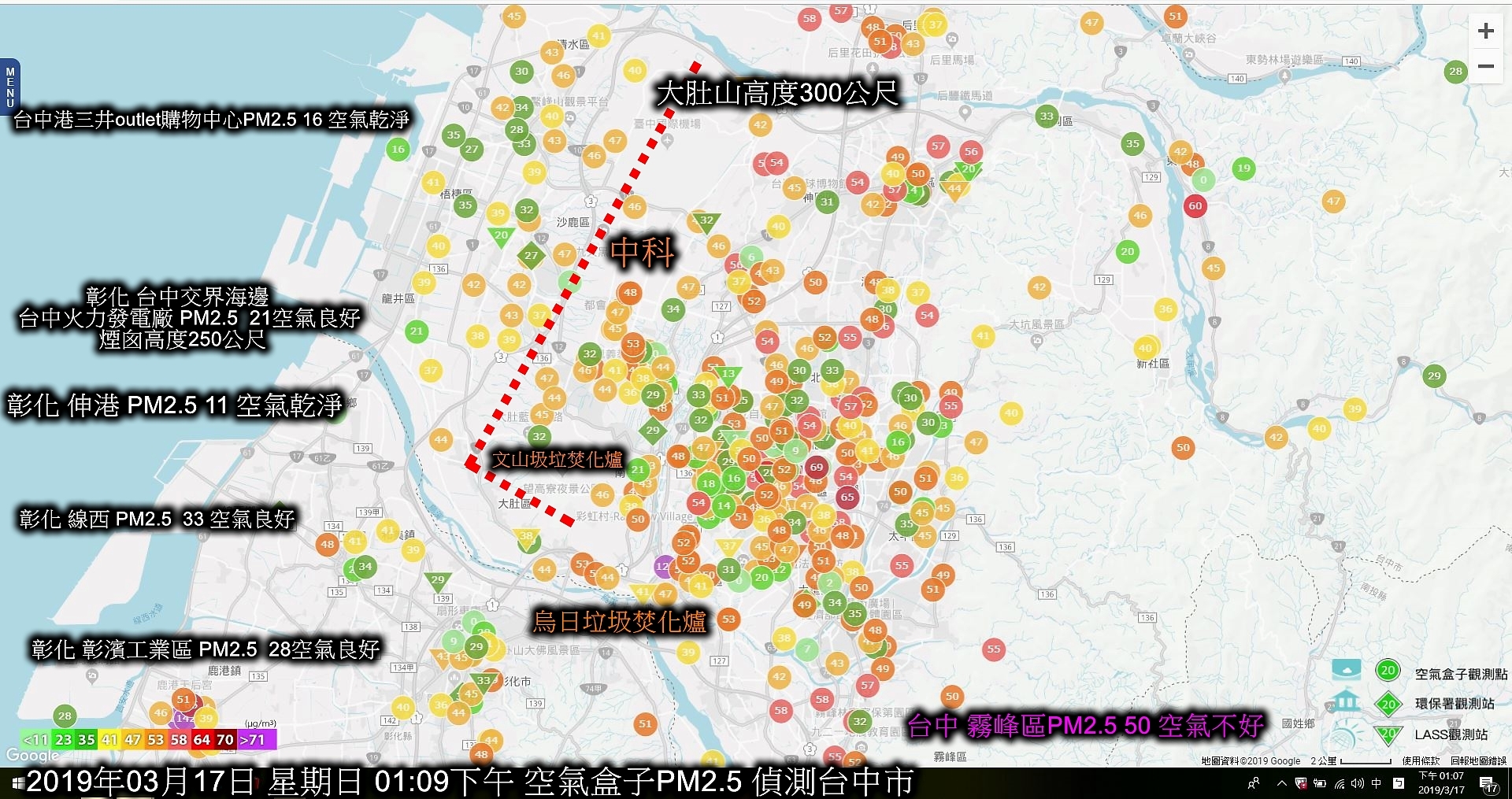Open the People icon in taskbar

(1254, 783)
